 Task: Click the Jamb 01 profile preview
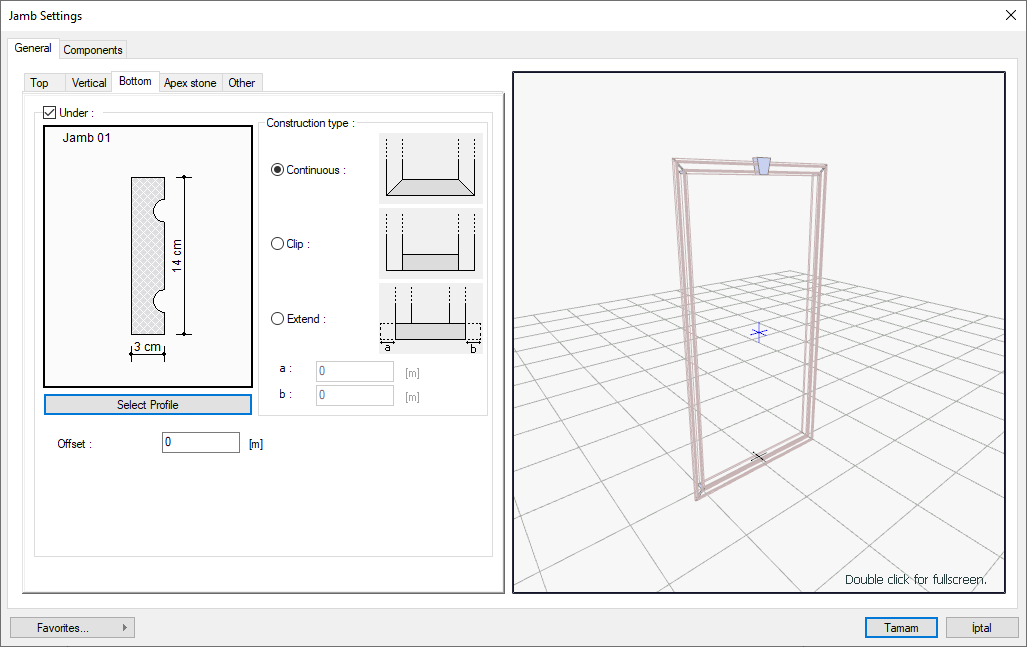click(x=148, y=256)
